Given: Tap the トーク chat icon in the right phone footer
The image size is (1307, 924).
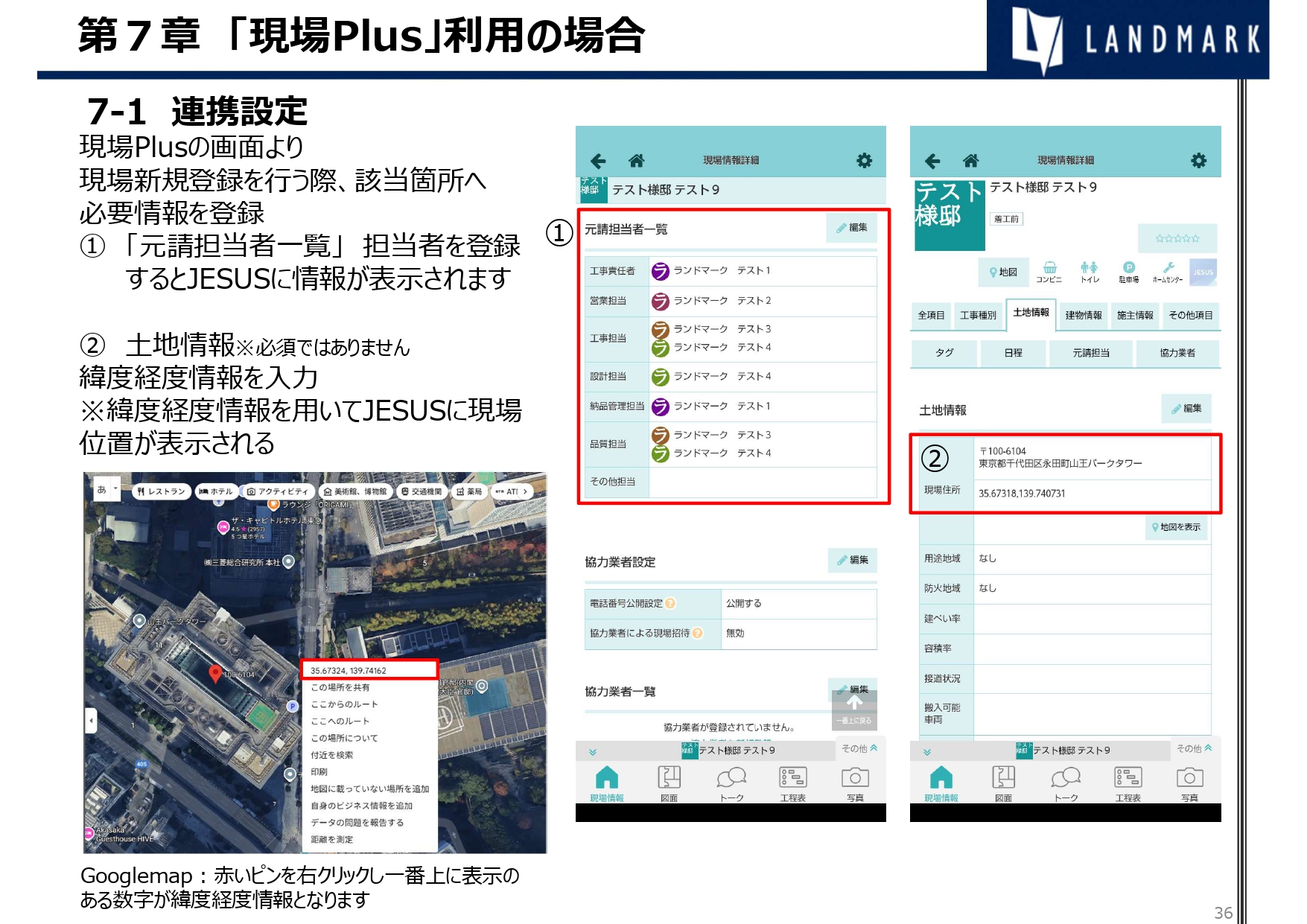Looking at the screenshot, I should pos(1066,783).
